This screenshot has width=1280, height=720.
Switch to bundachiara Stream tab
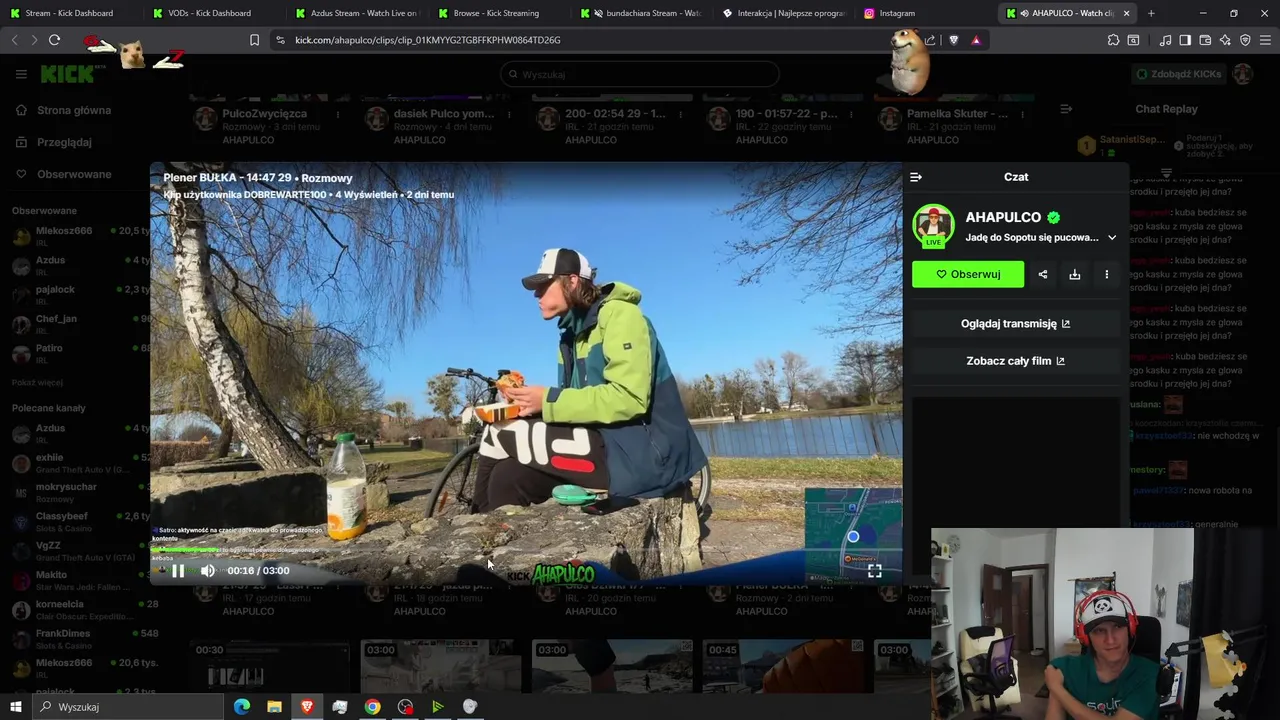(640, 13)
